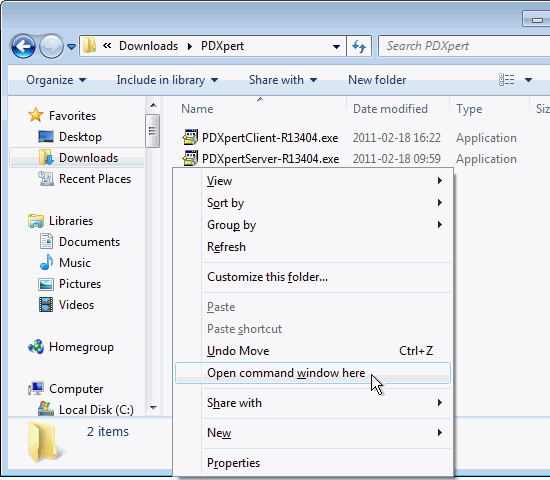The height and width of the screenshot is (480, 550).
Task: Select the PDXpertClient-R13404.exe file icon
Action: pyautogui.click(x=190, y=137)
